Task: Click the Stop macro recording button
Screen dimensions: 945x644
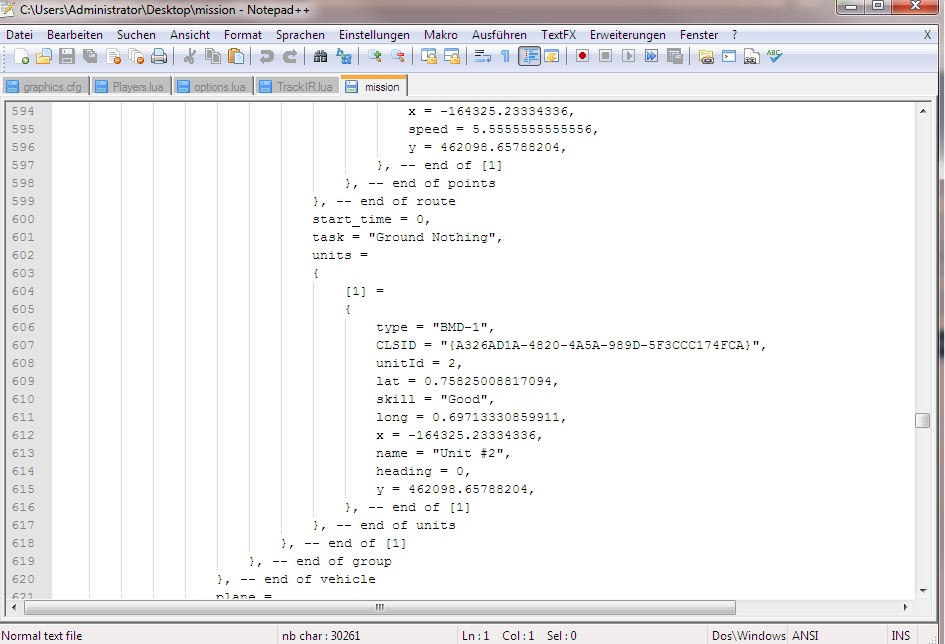Action: (605, 57)
